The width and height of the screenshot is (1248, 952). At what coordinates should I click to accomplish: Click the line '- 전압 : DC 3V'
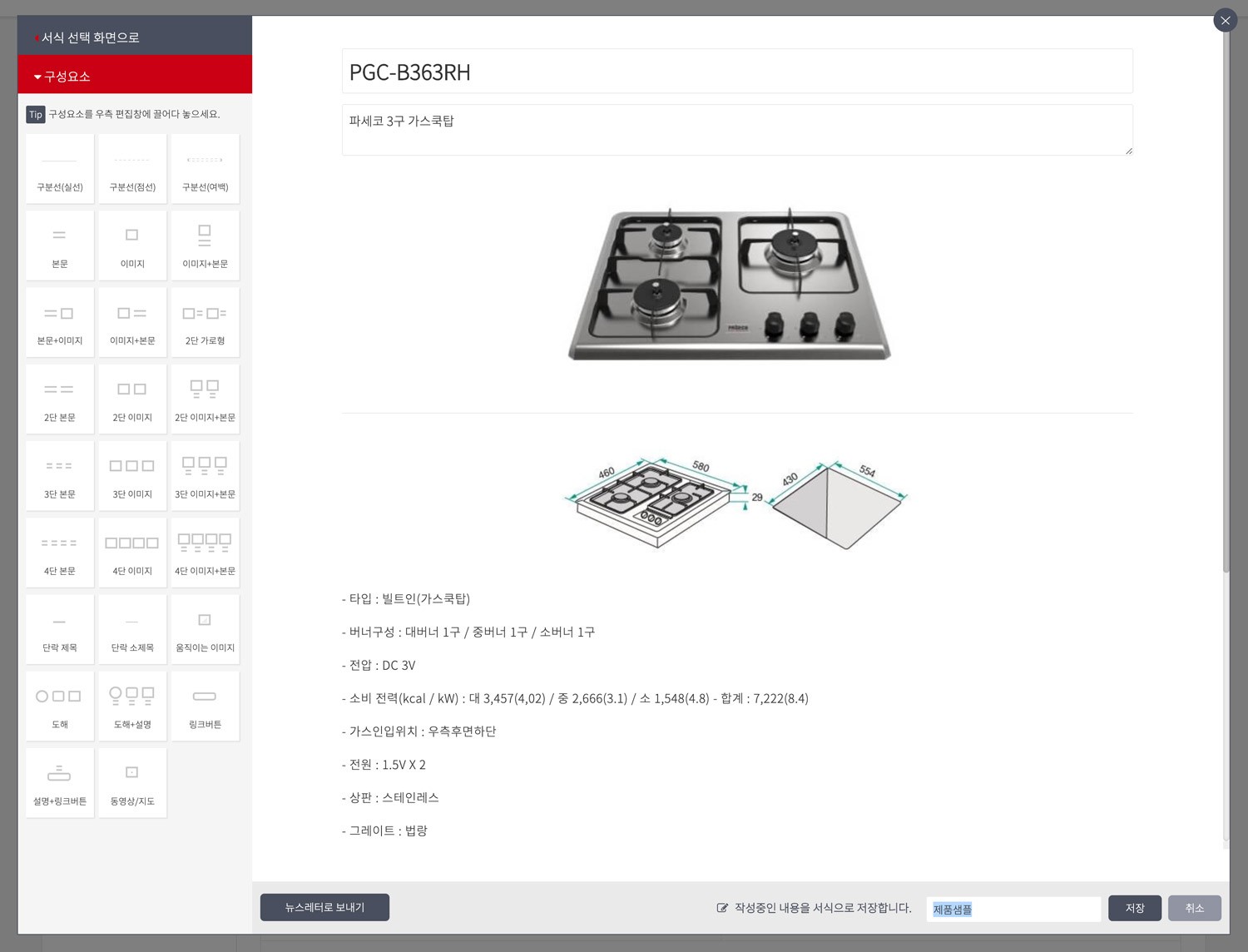point(379,666)
